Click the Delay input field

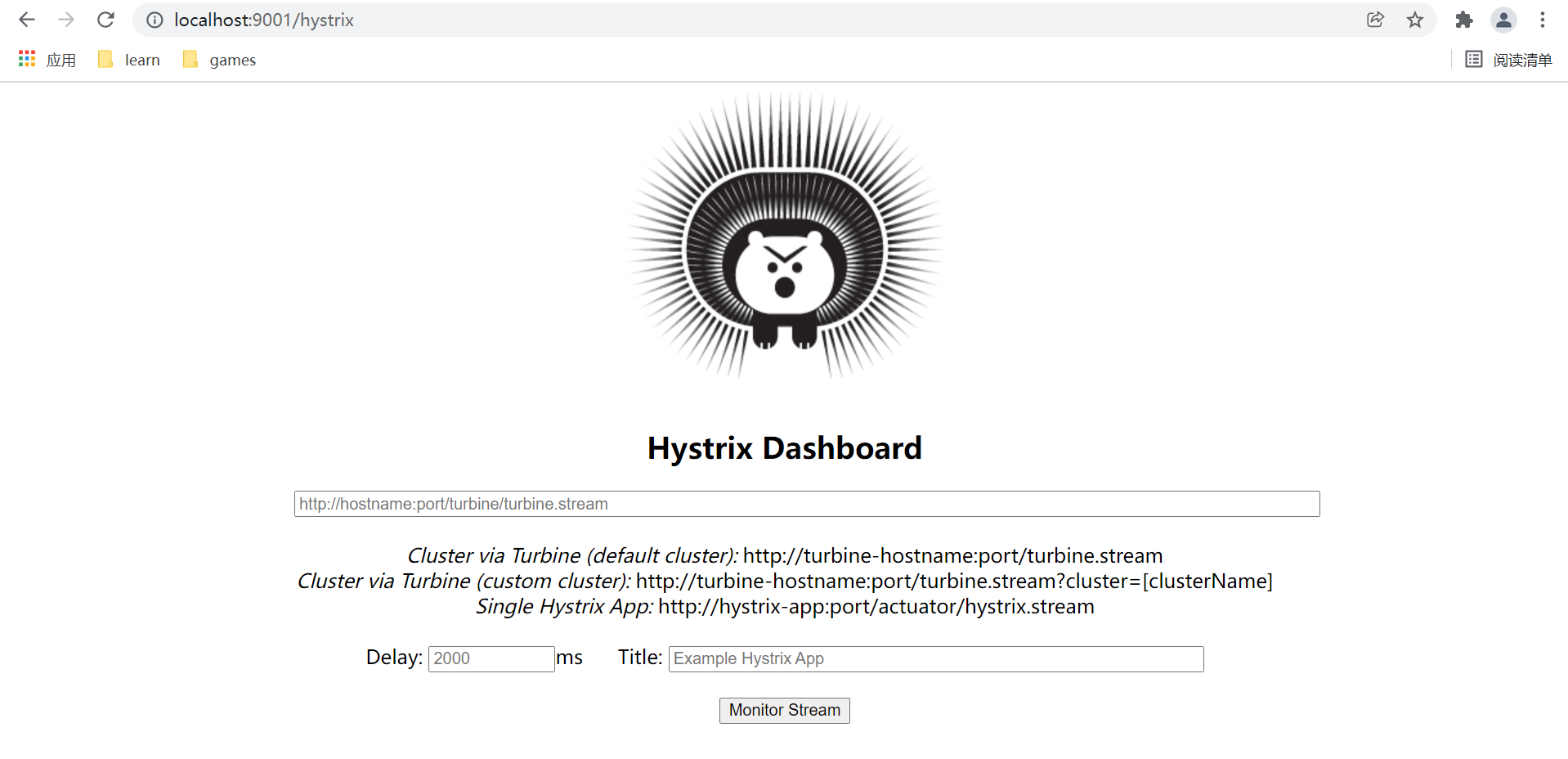pyautogui.click(x=491, y=658)
